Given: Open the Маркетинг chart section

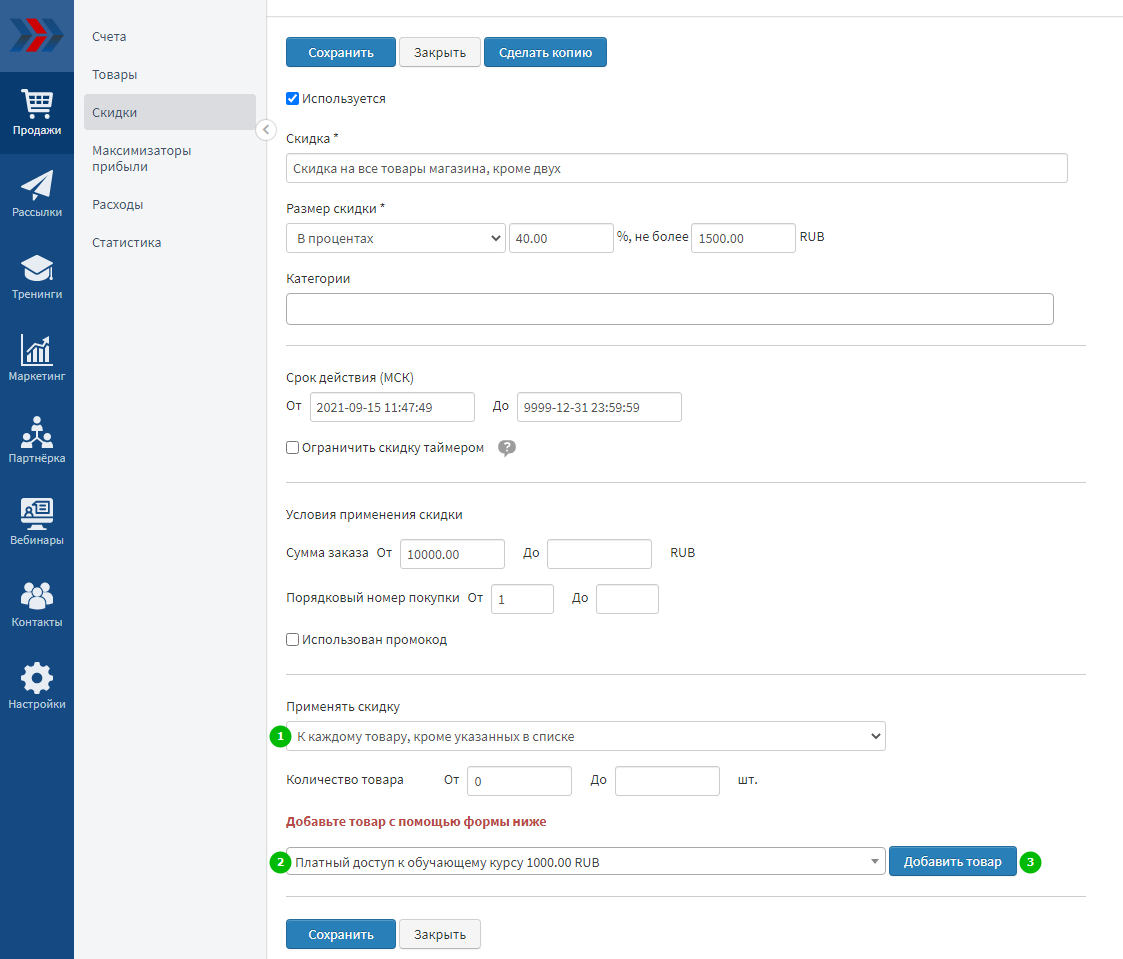Looking at the screenshot, I should pos(37,358).
